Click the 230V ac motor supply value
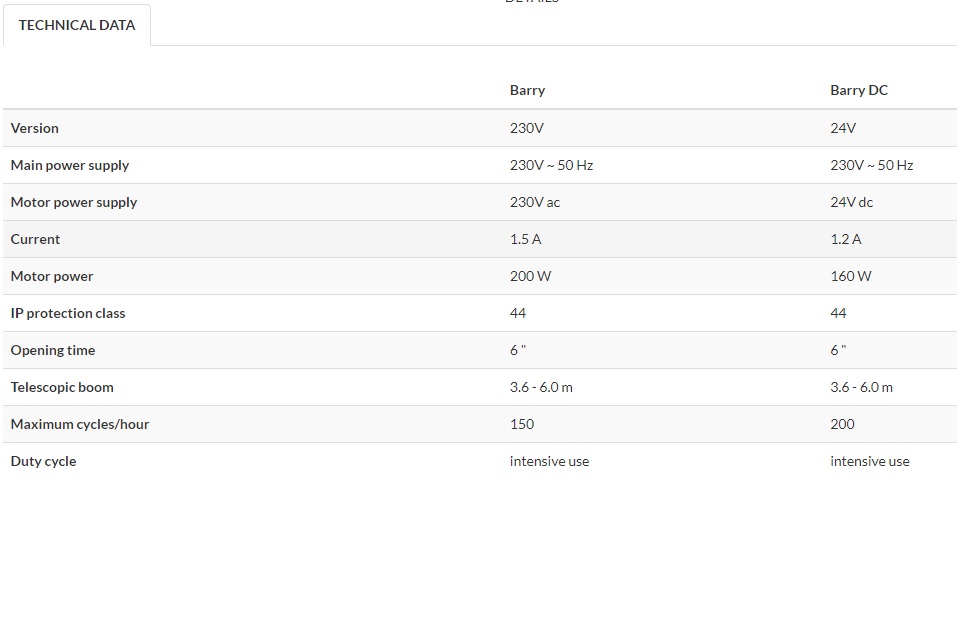 [x=535, y=202]
